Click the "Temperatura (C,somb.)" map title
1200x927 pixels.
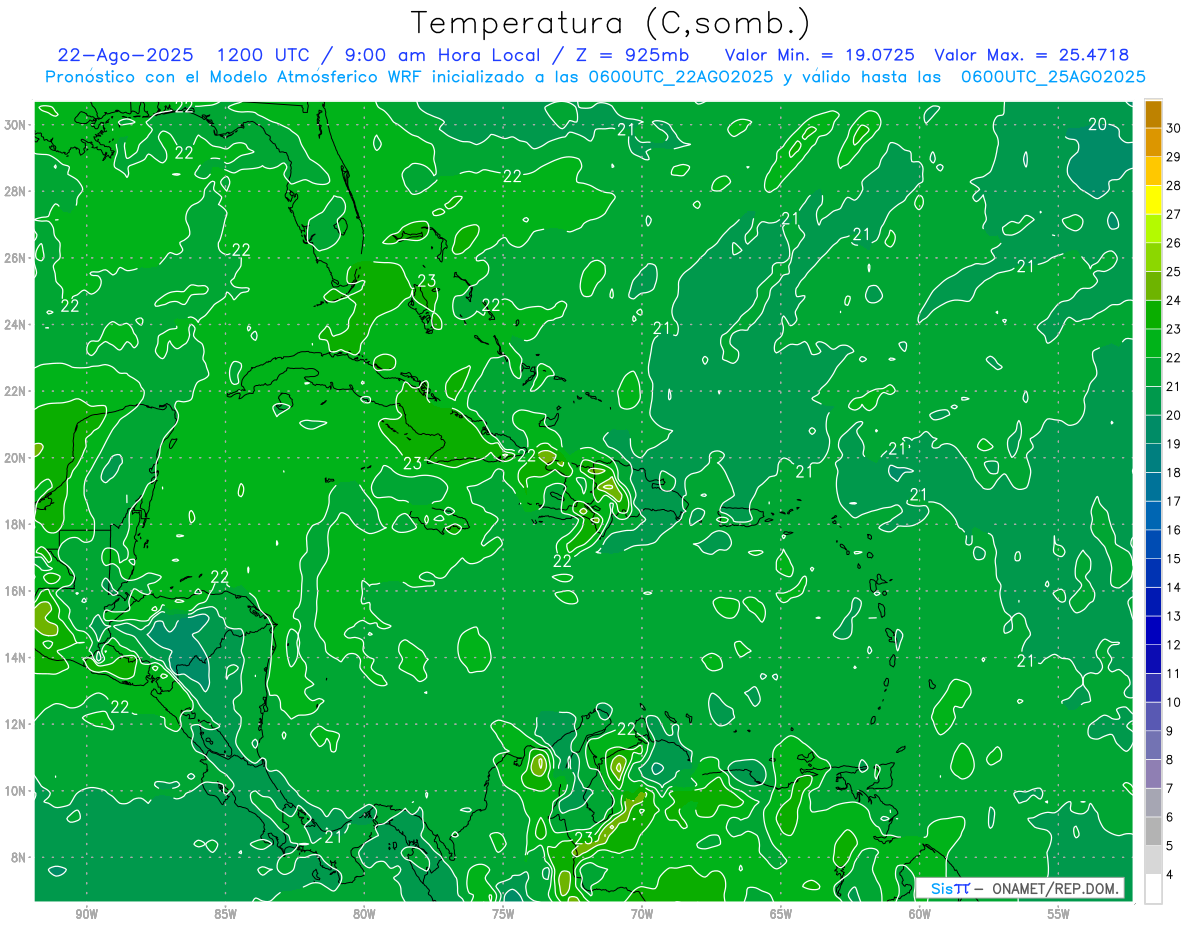(611, 24)
